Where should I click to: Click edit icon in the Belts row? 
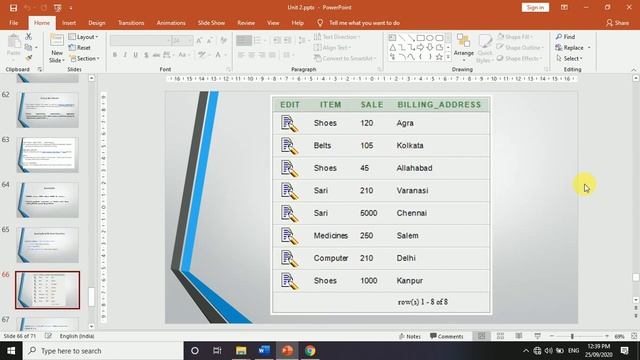289,146
